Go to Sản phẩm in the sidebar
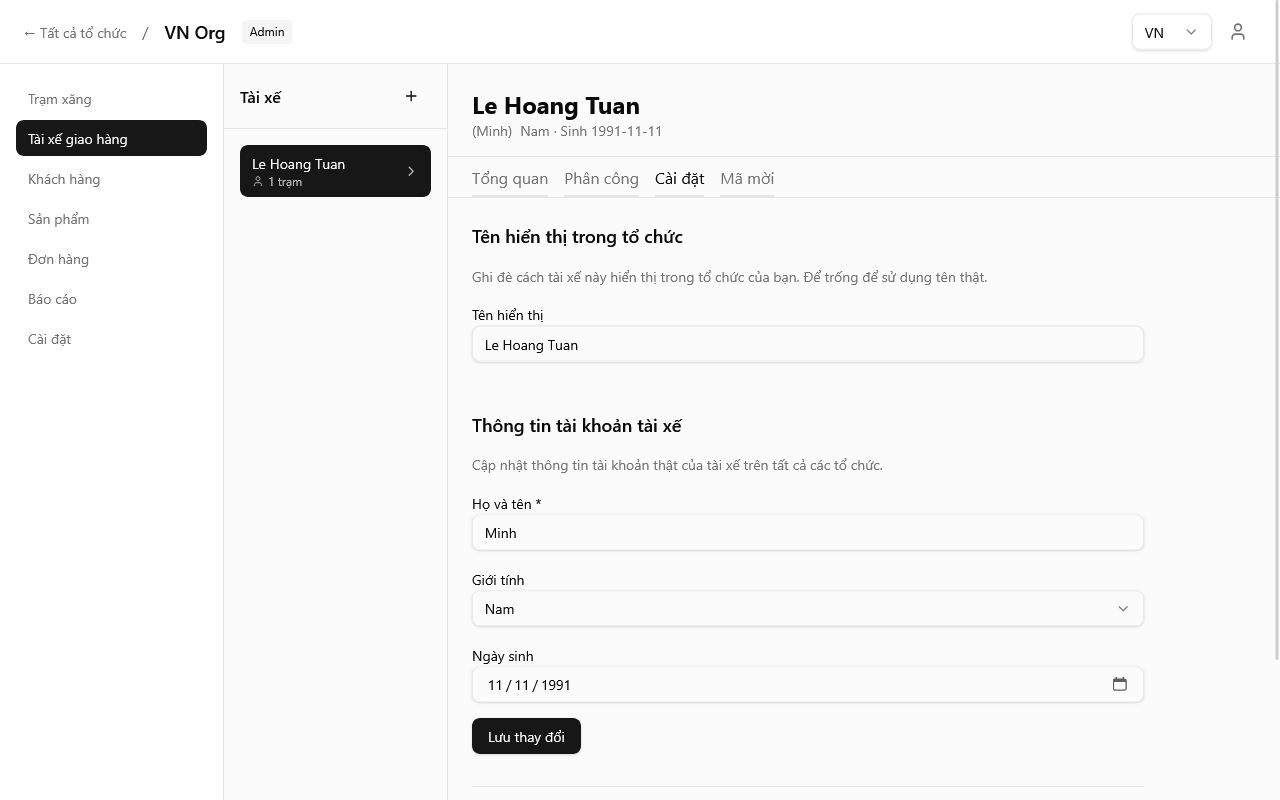The height and width of the screenshot is (800, 1280). pos(59,219)
